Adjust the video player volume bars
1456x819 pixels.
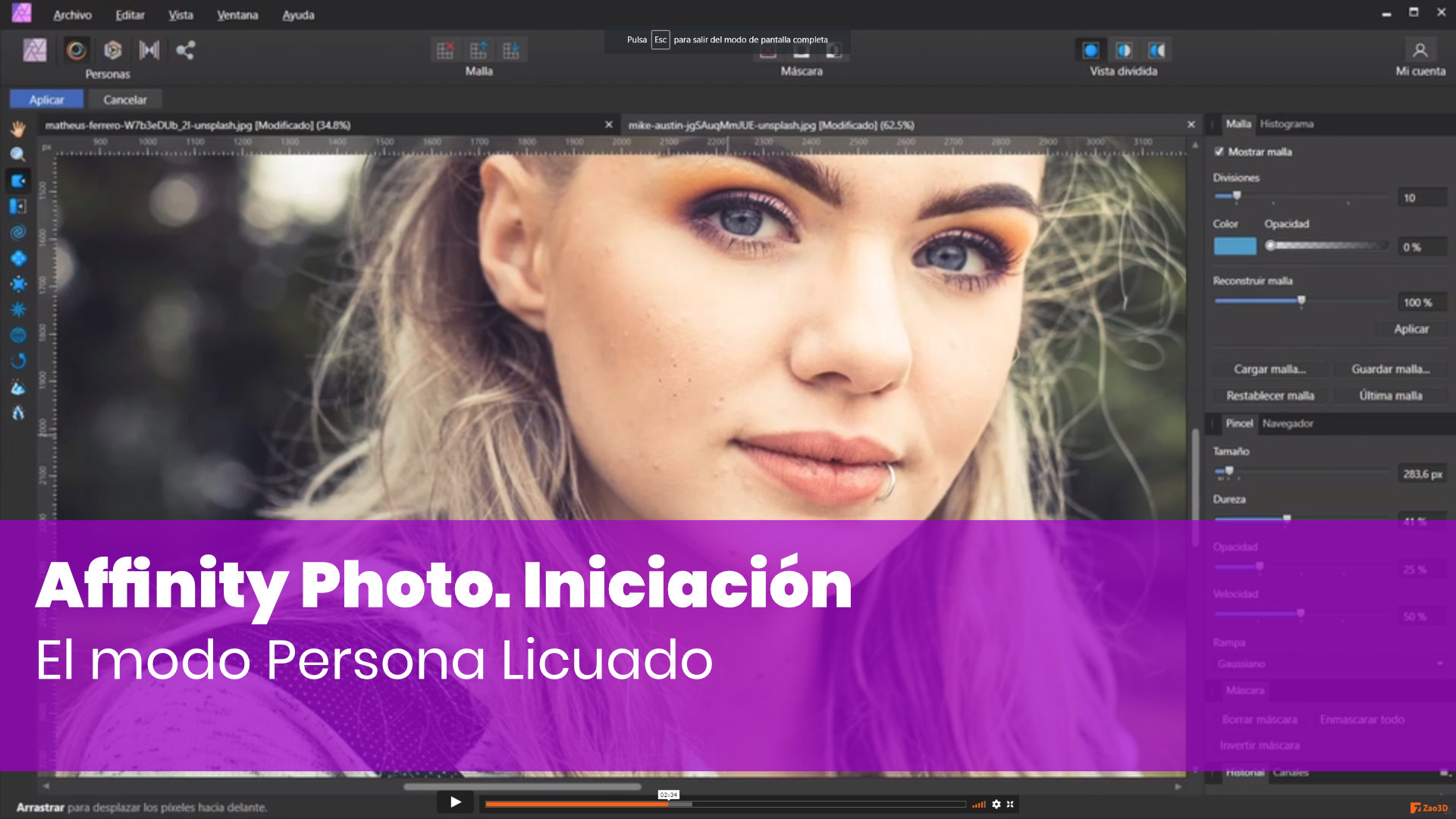(x=979, y=804)
